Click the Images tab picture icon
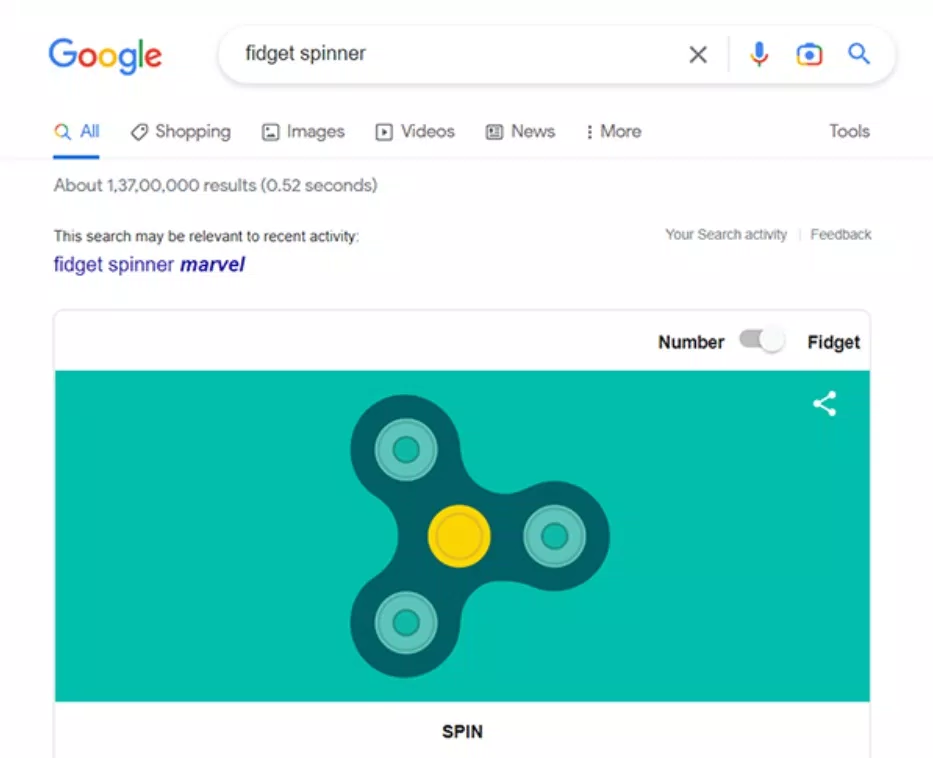The width and height of the screenshot is (933, 758). 269,131
